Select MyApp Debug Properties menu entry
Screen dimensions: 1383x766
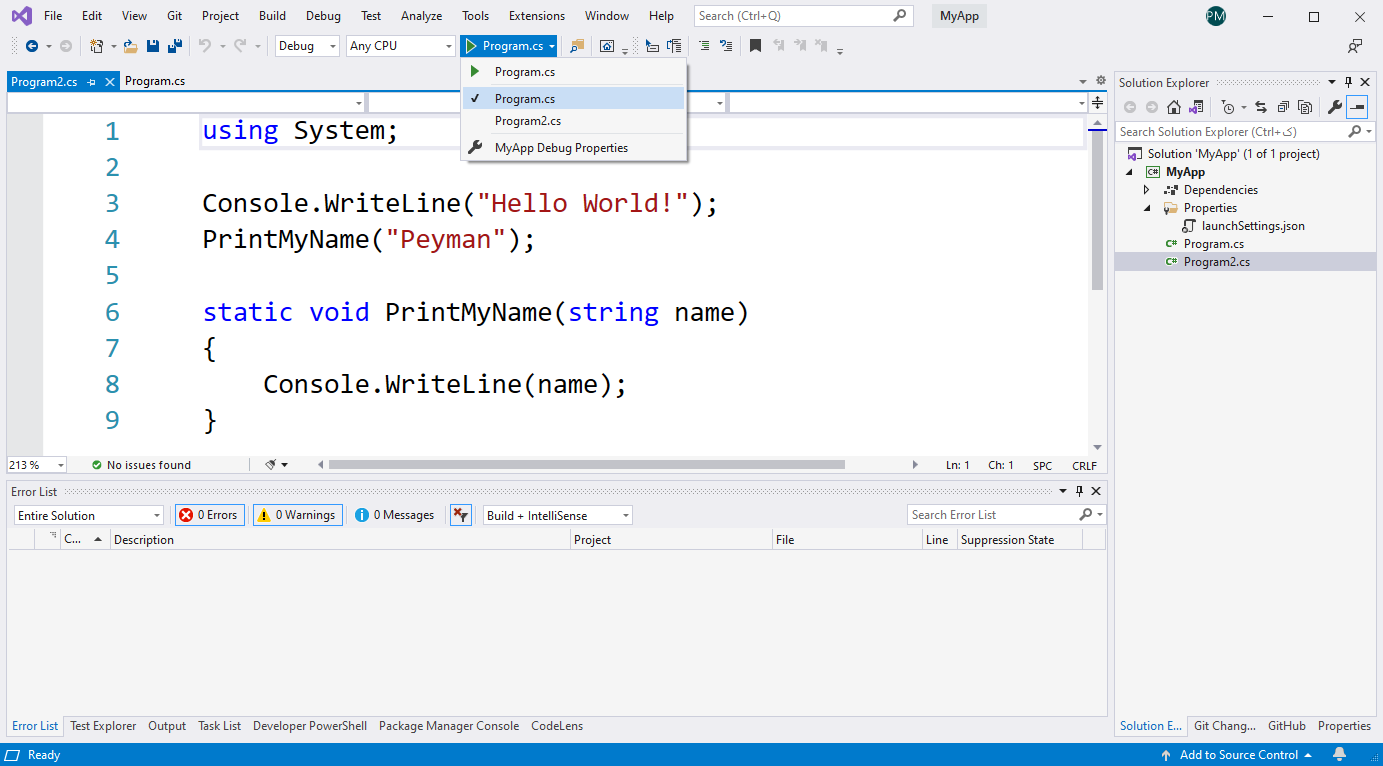tap(574, 148)
